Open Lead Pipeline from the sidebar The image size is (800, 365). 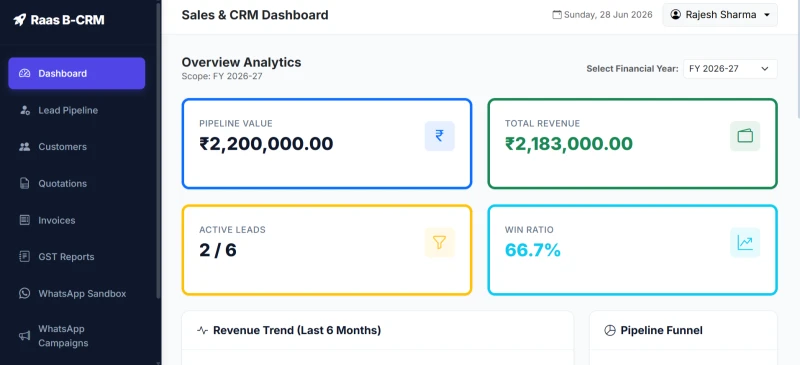click(77, 110)
